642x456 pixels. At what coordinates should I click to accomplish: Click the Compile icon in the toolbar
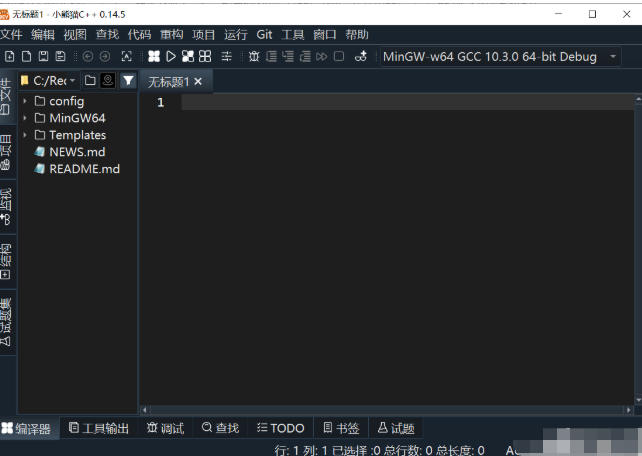(x=154, y=57)
